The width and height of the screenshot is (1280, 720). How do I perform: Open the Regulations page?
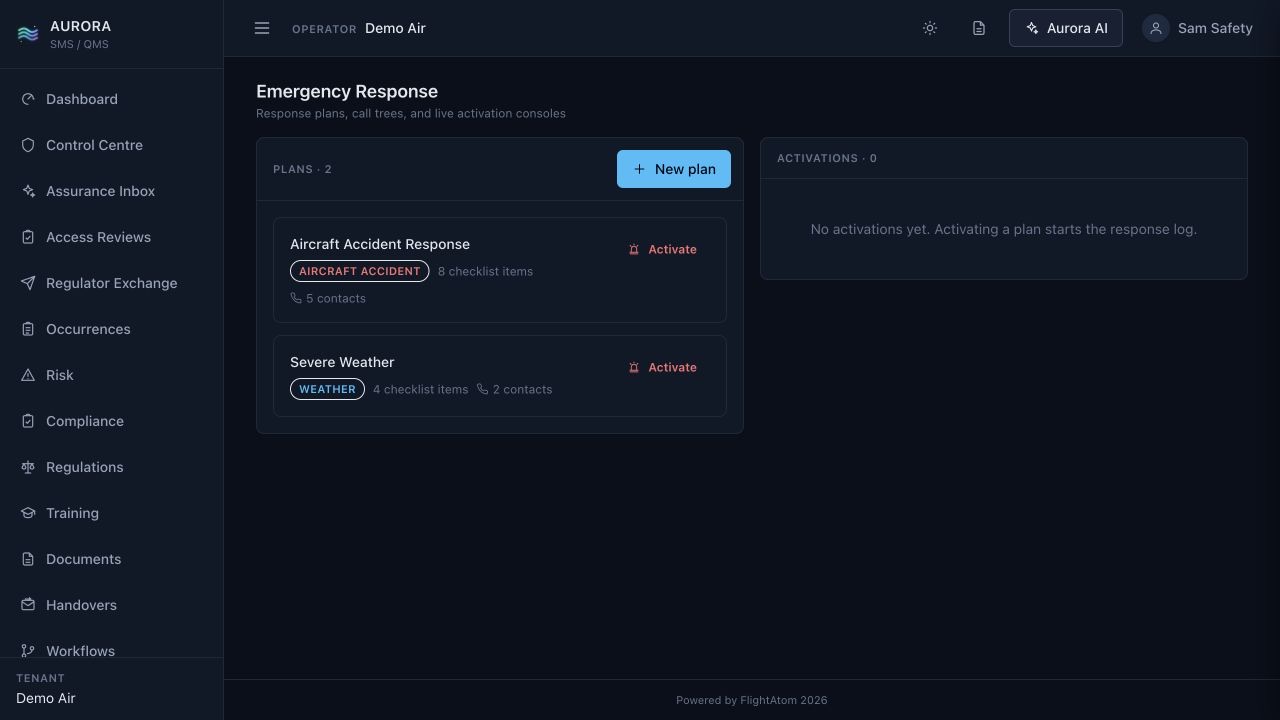coord(111,467)
